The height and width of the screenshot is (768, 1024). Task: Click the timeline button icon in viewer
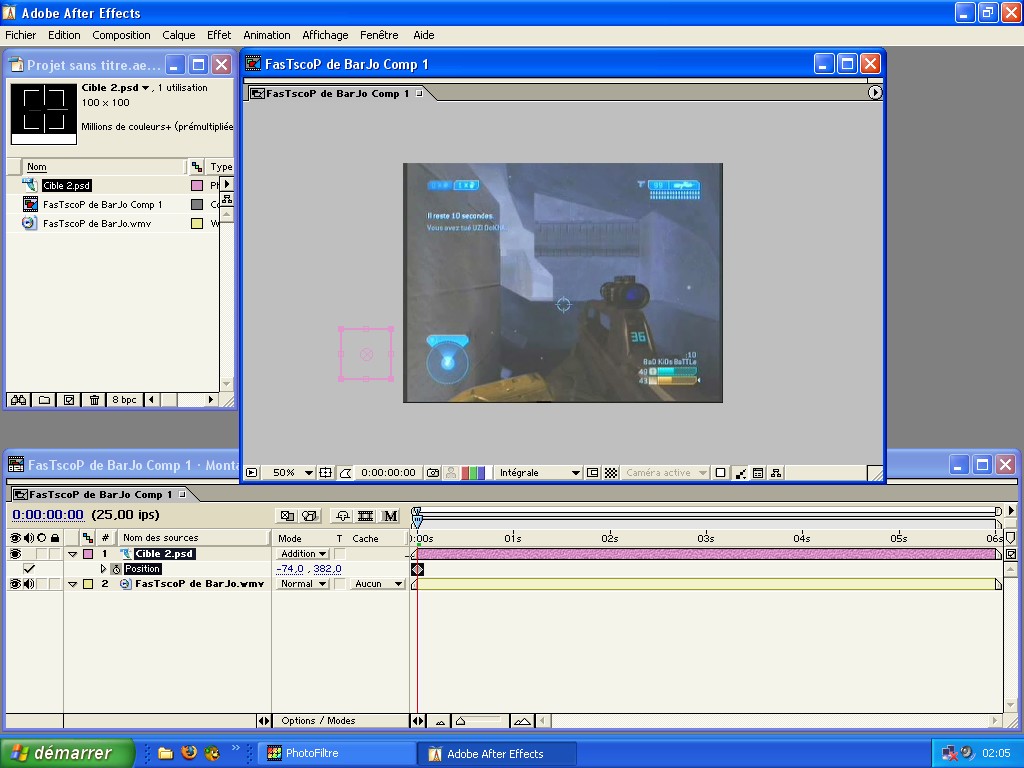758,473
